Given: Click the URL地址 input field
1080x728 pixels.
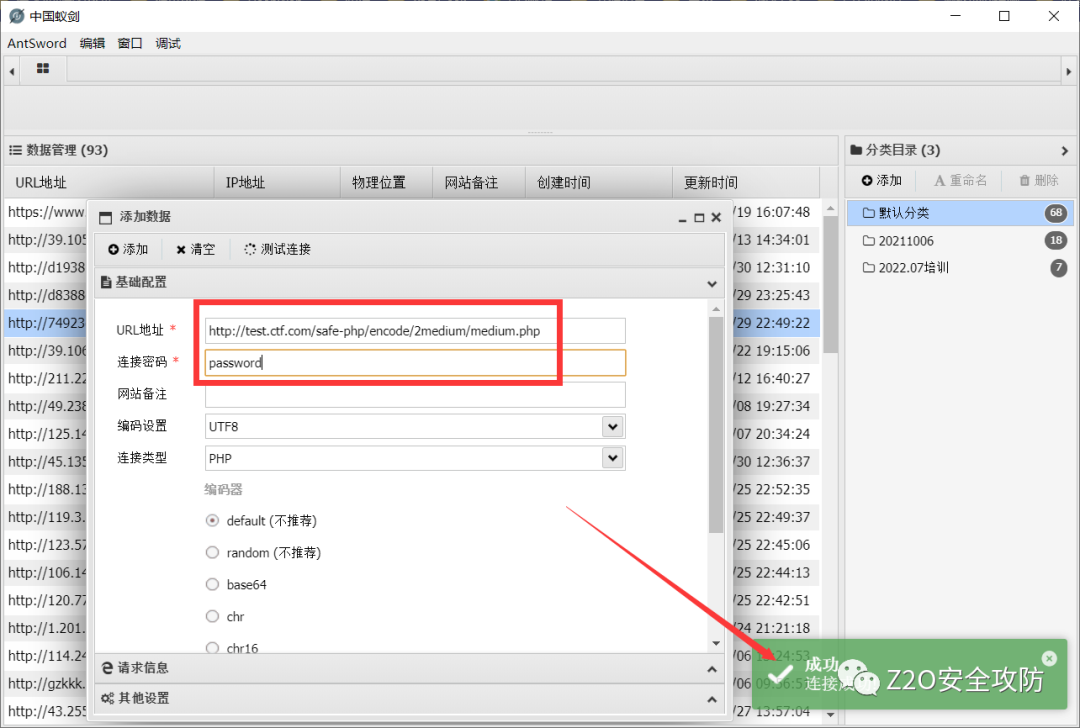Looking at the screenshot, I should pos(415,331).
